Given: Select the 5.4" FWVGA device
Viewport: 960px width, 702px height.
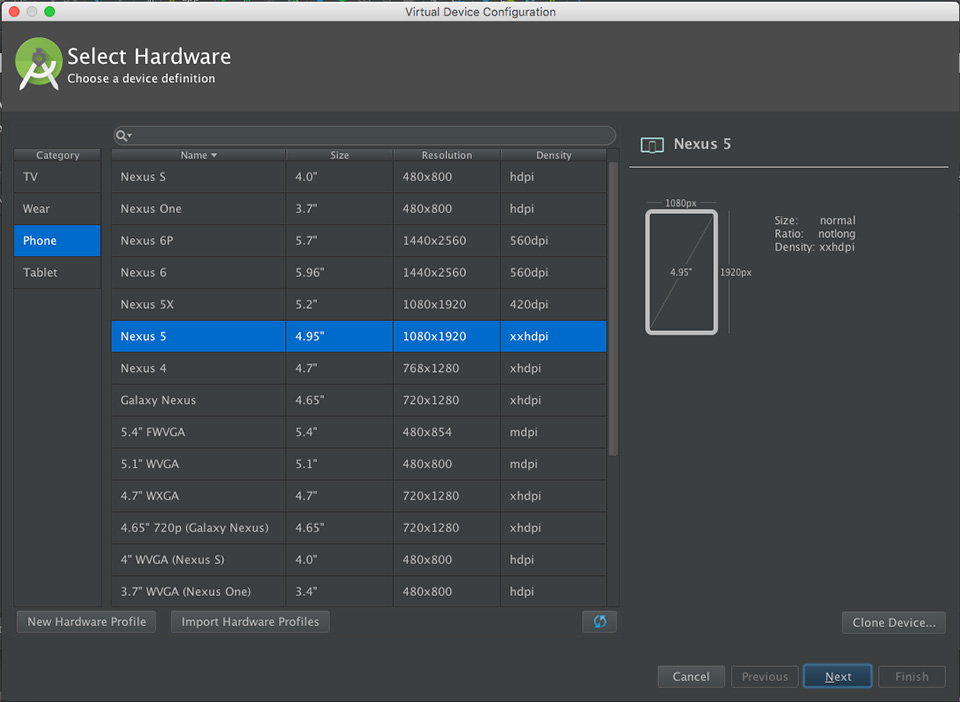Looking at the screenshot, I should click(x=359, y=432).
